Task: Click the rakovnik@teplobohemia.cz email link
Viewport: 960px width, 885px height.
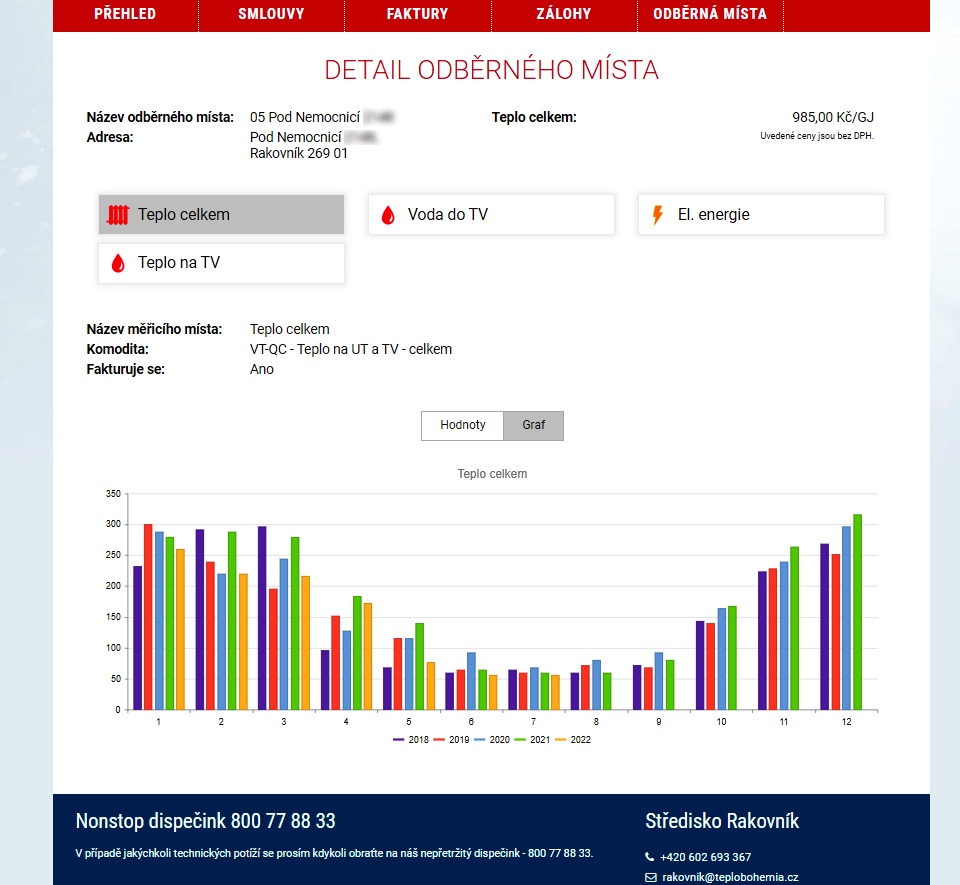Action: click(x=729, y=877)
